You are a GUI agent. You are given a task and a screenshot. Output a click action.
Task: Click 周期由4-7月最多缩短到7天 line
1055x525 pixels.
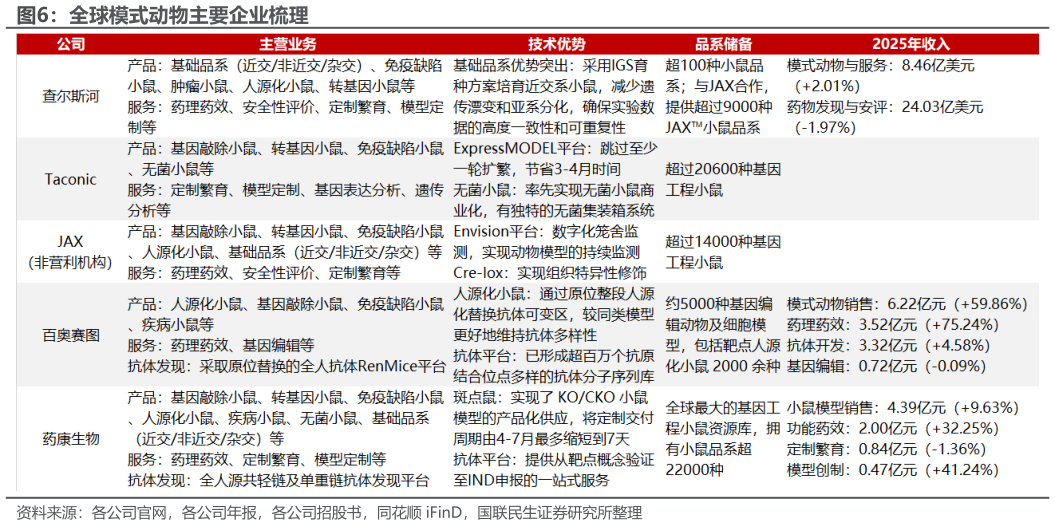(x=542, y=439)
